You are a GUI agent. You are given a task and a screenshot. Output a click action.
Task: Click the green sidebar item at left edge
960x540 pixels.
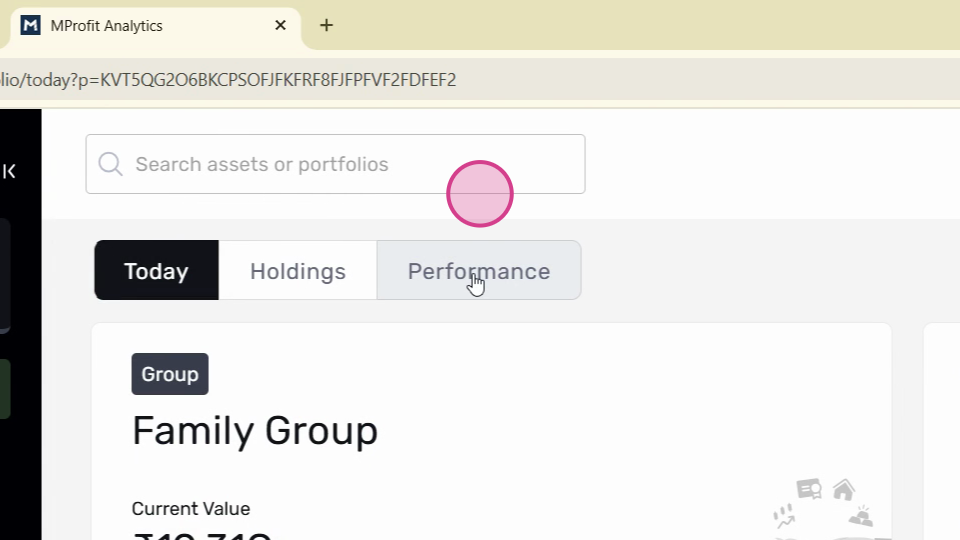click(5, 389)
